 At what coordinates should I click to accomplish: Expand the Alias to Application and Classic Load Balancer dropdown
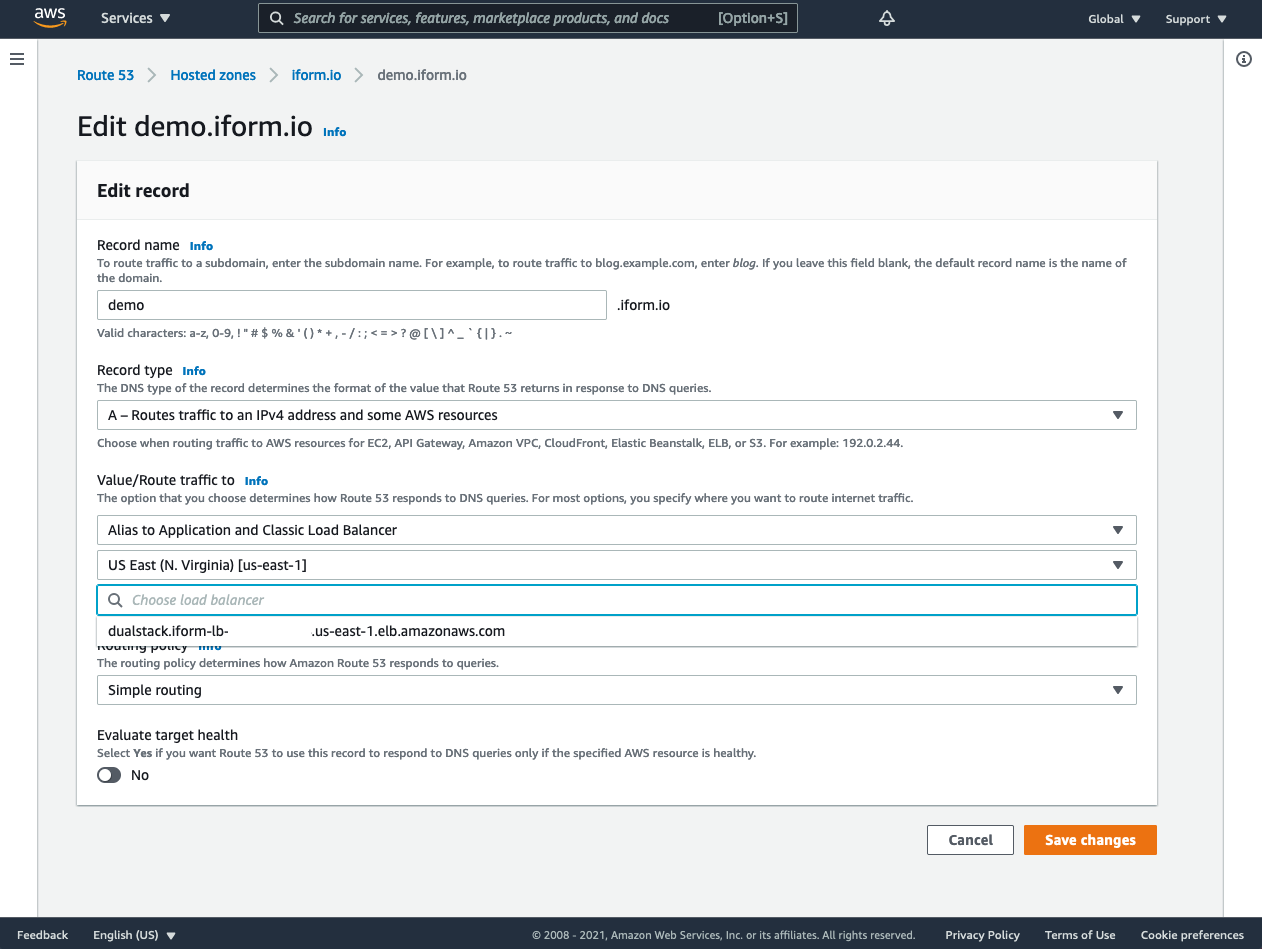(617, 530)
